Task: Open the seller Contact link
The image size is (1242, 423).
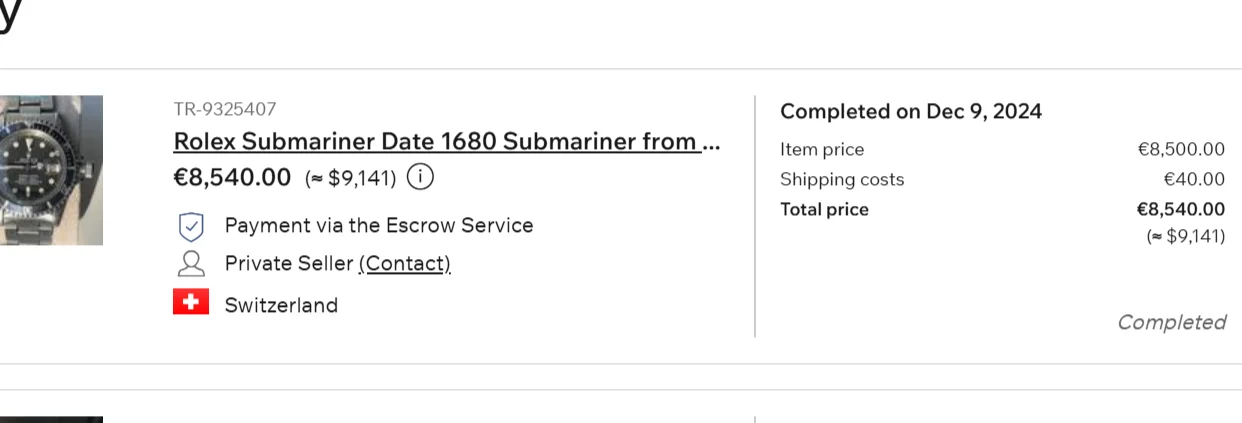Action: coord(404,263)
